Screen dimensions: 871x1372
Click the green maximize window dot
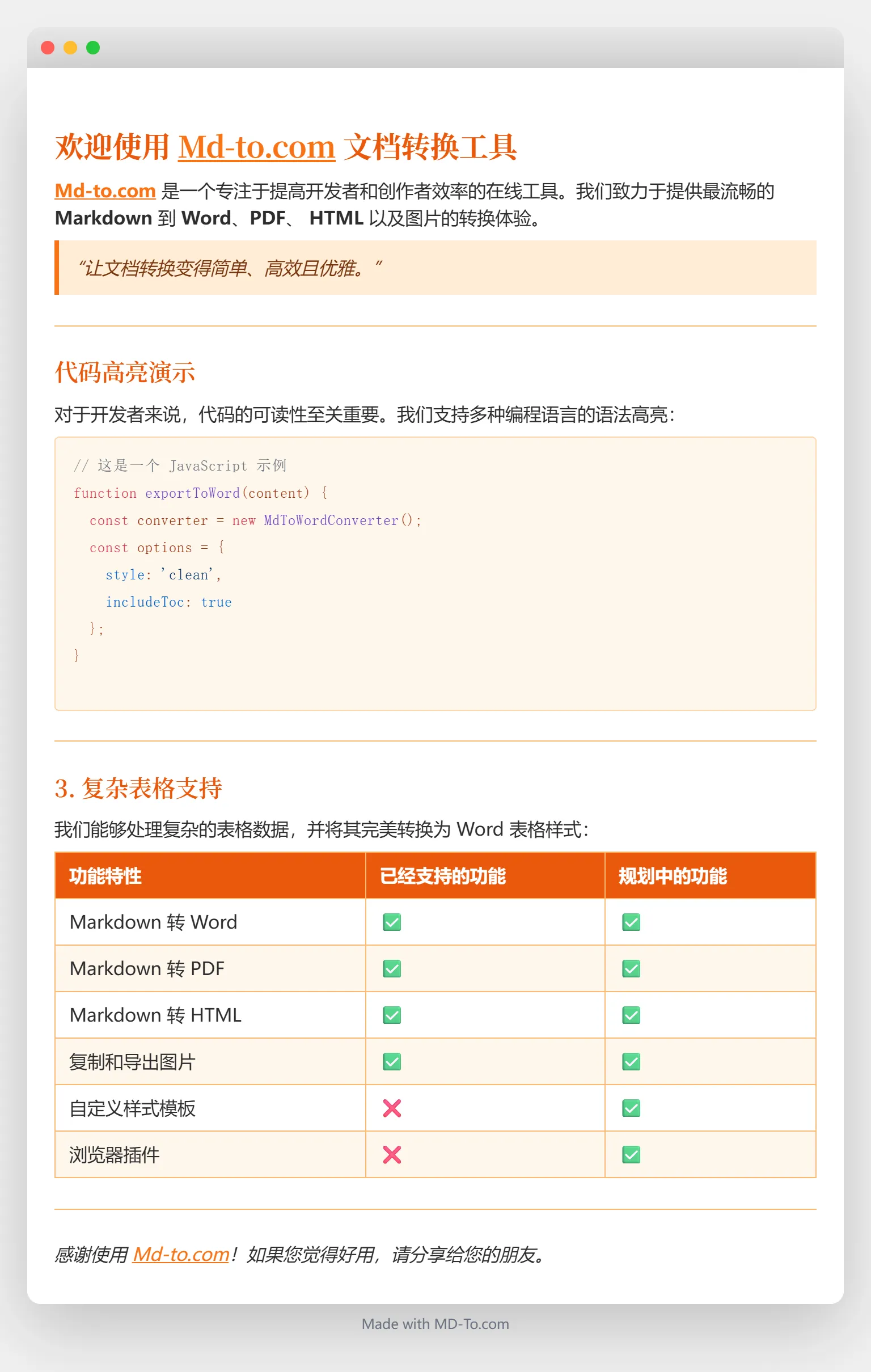pyautogui.click(x=93, y=48)
